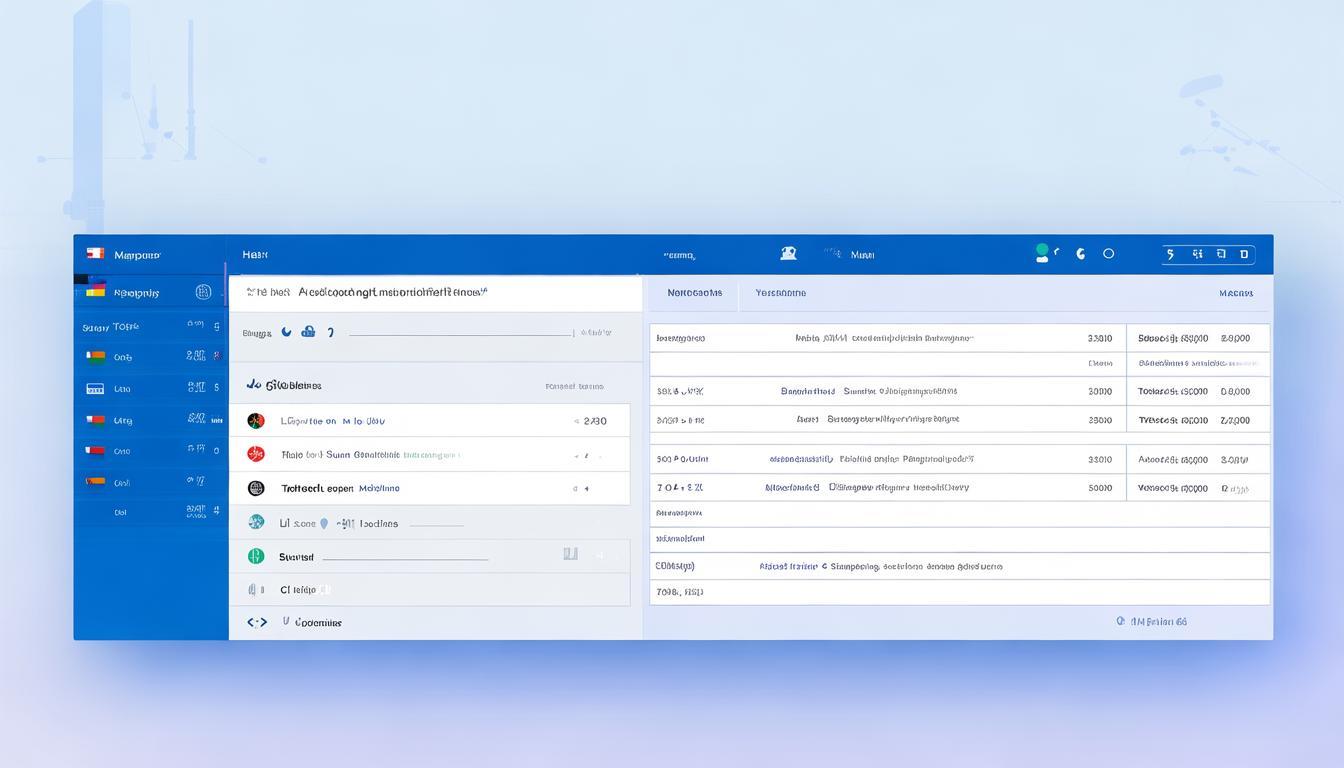Viewport: 1344px width, 768px height.
Task: Click the circular badge icon beside the black-red-yellow flag
Action: pyautogui.click(x=204, y=292)
